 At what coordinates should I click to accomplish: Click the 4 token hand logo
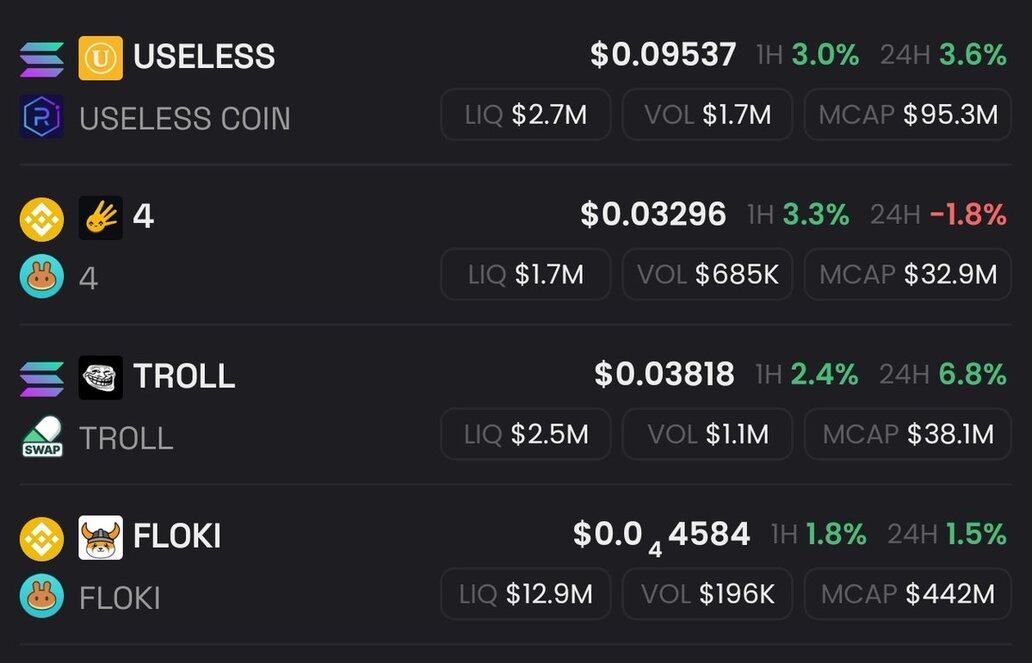click(101, 217)
